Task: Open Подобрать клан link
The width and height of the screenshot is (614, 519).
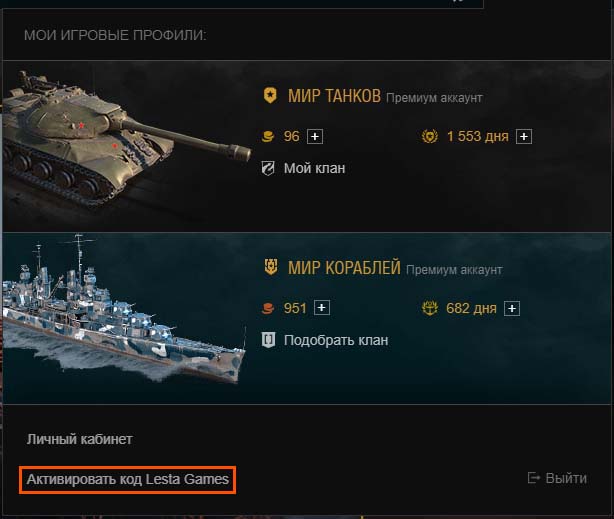Action: 336,340
